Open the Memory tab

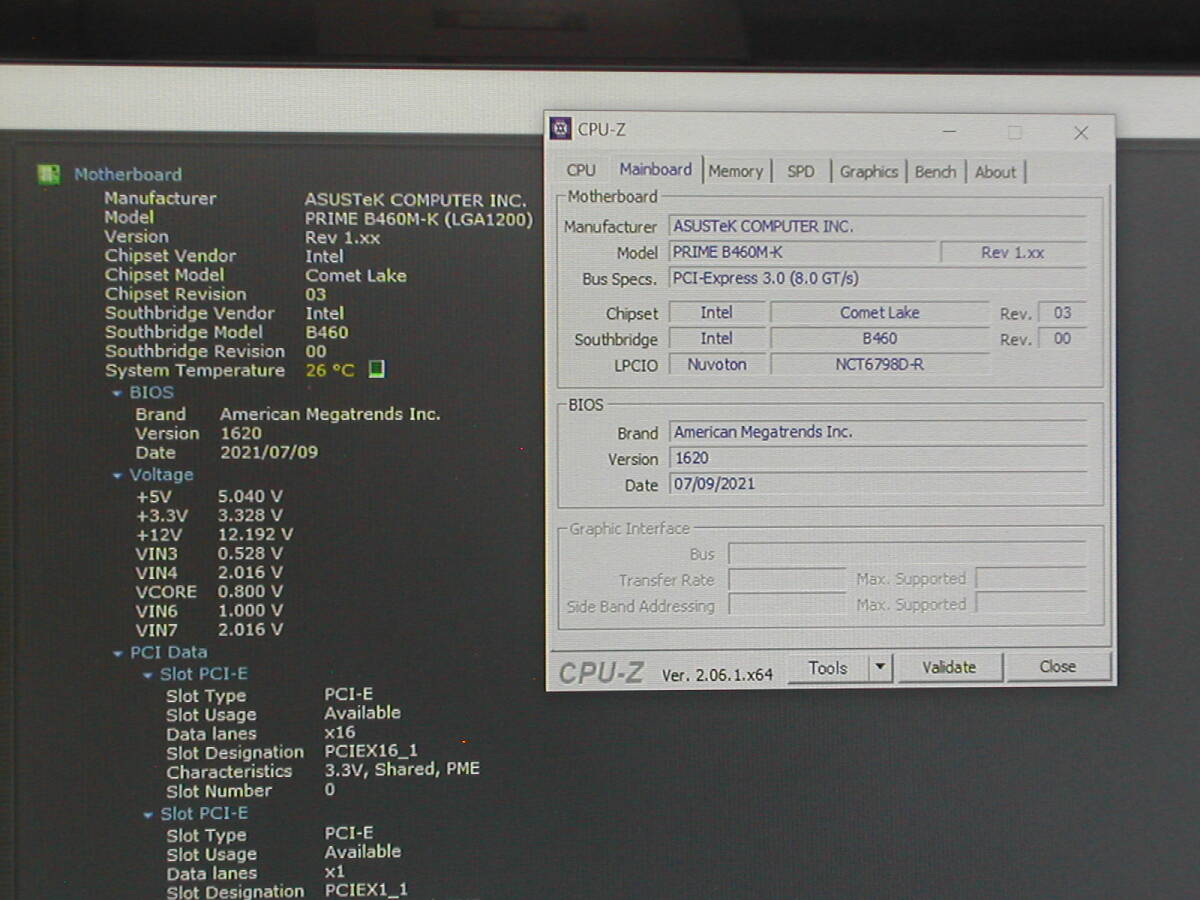click(x=736, y=171)
